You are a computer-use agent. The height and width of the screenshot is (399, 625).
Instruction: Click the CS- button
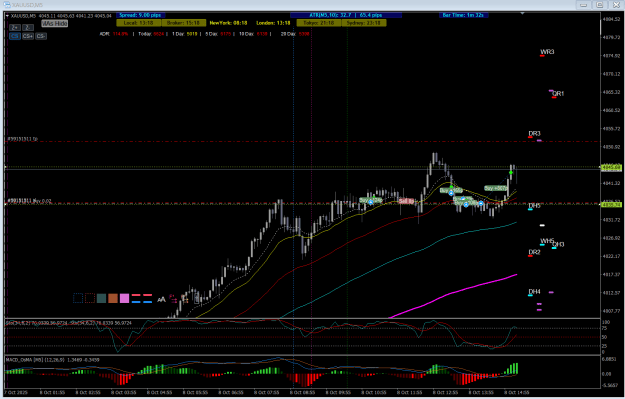tap(41, 36)
